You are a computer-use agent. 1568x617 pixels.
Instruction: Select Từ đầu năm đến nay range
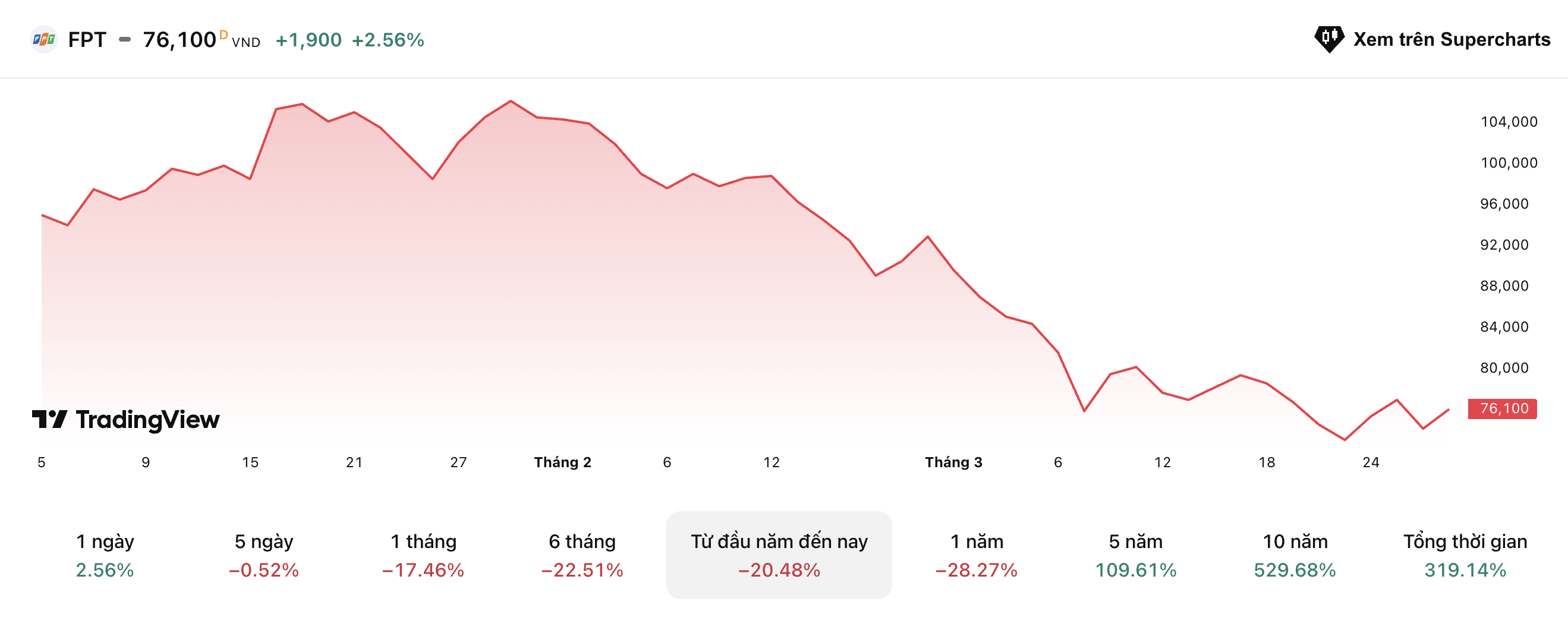tap(779, 555)
